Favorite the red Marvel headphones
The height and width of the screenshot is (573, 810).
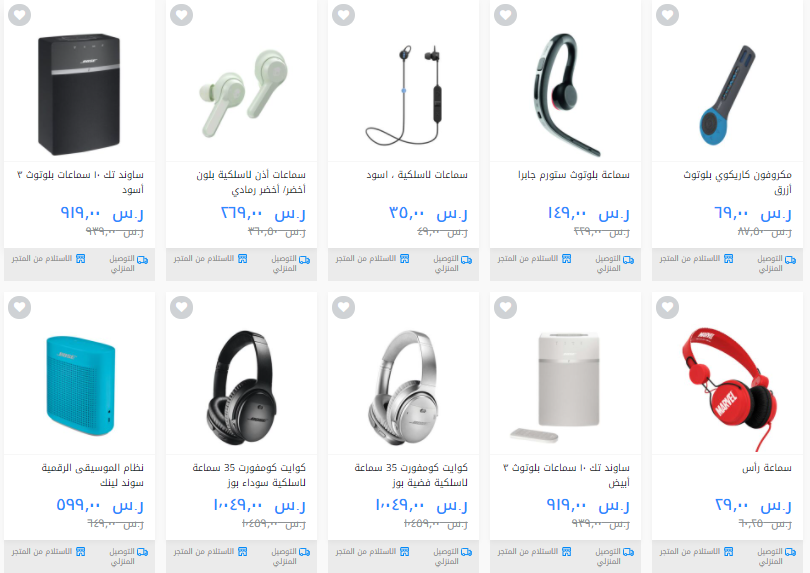pos(667,307)
